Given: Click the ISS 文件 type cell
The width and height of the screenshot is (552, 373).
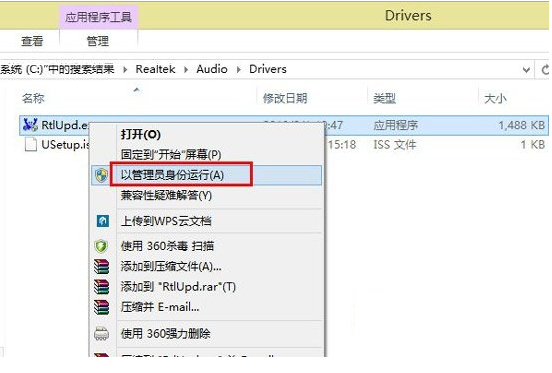Looking at the screenshot, I should pos(395,145).
